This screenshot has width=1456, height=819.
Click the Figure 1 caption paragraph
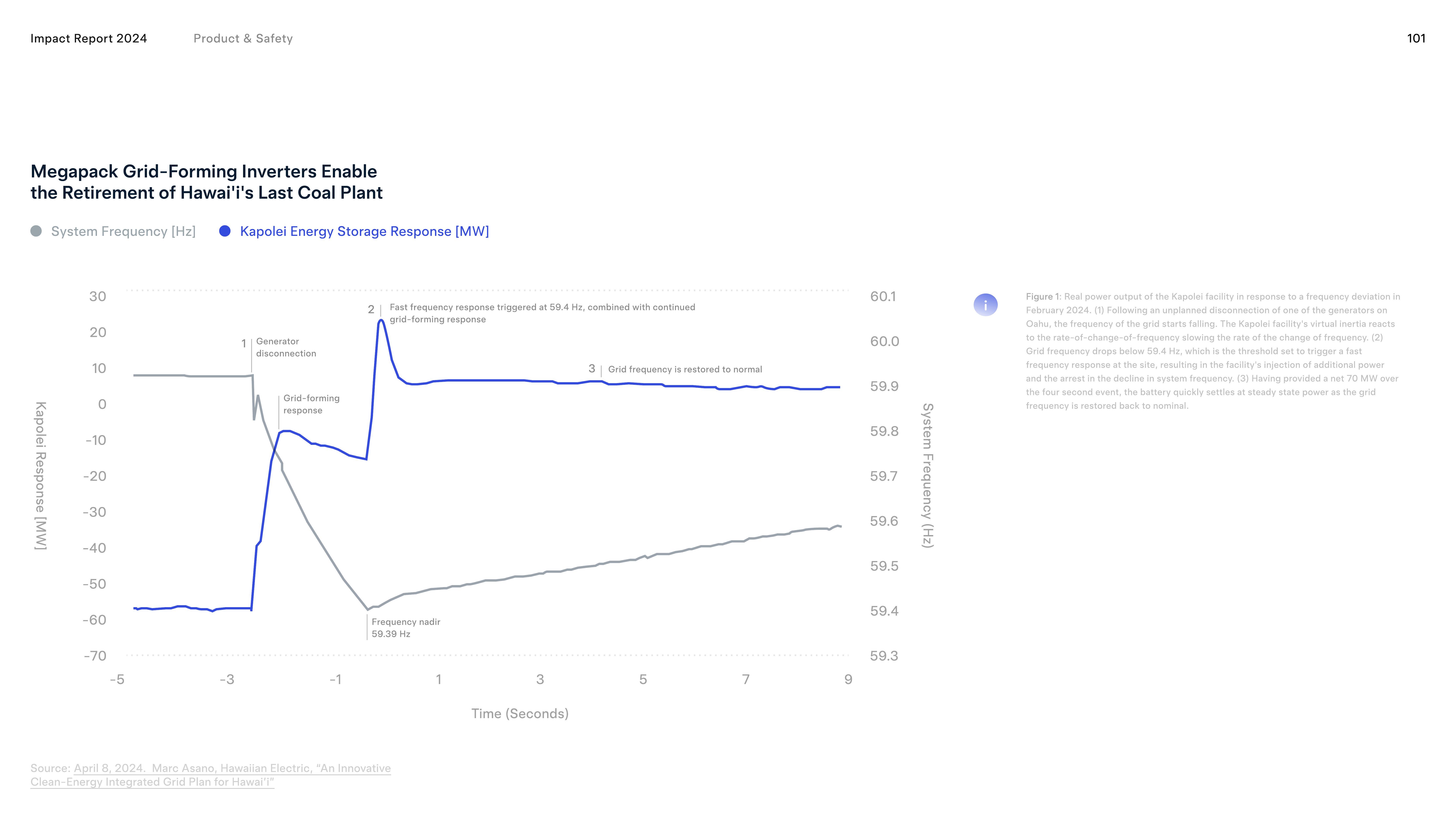click(x=1212, y=351)
